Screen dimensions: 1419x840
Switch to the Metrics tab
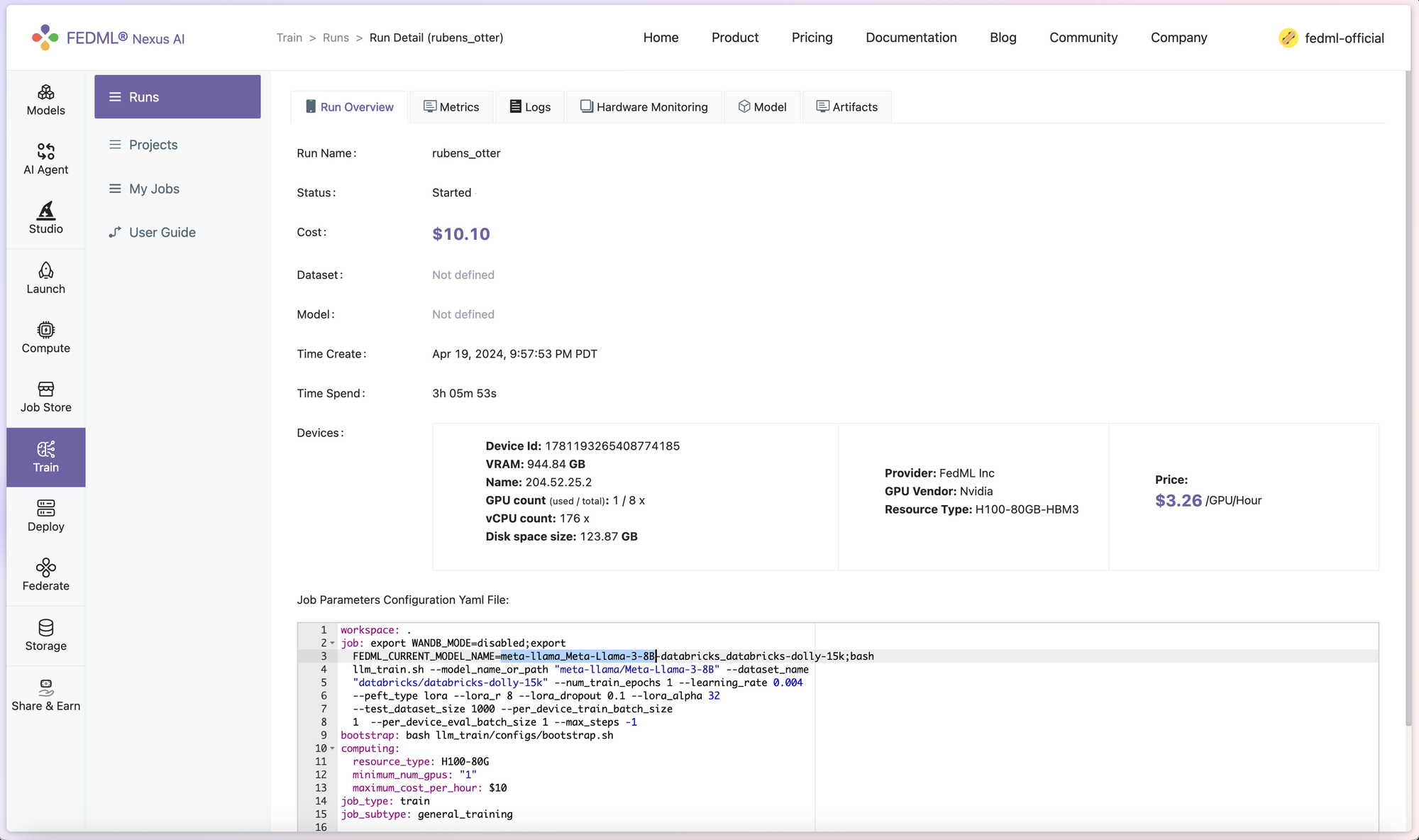pyautogui.click(x=451, y=107)
